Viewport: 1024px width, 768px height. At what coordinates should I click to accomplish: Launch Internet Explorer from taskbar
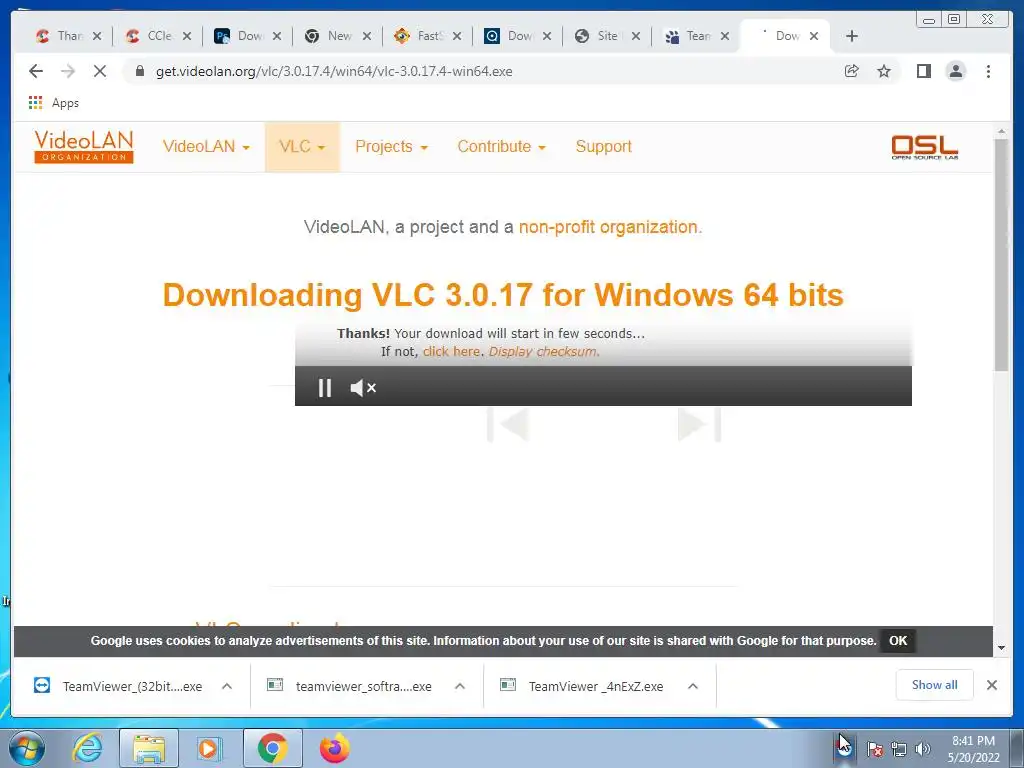click(x=88, y=748)
